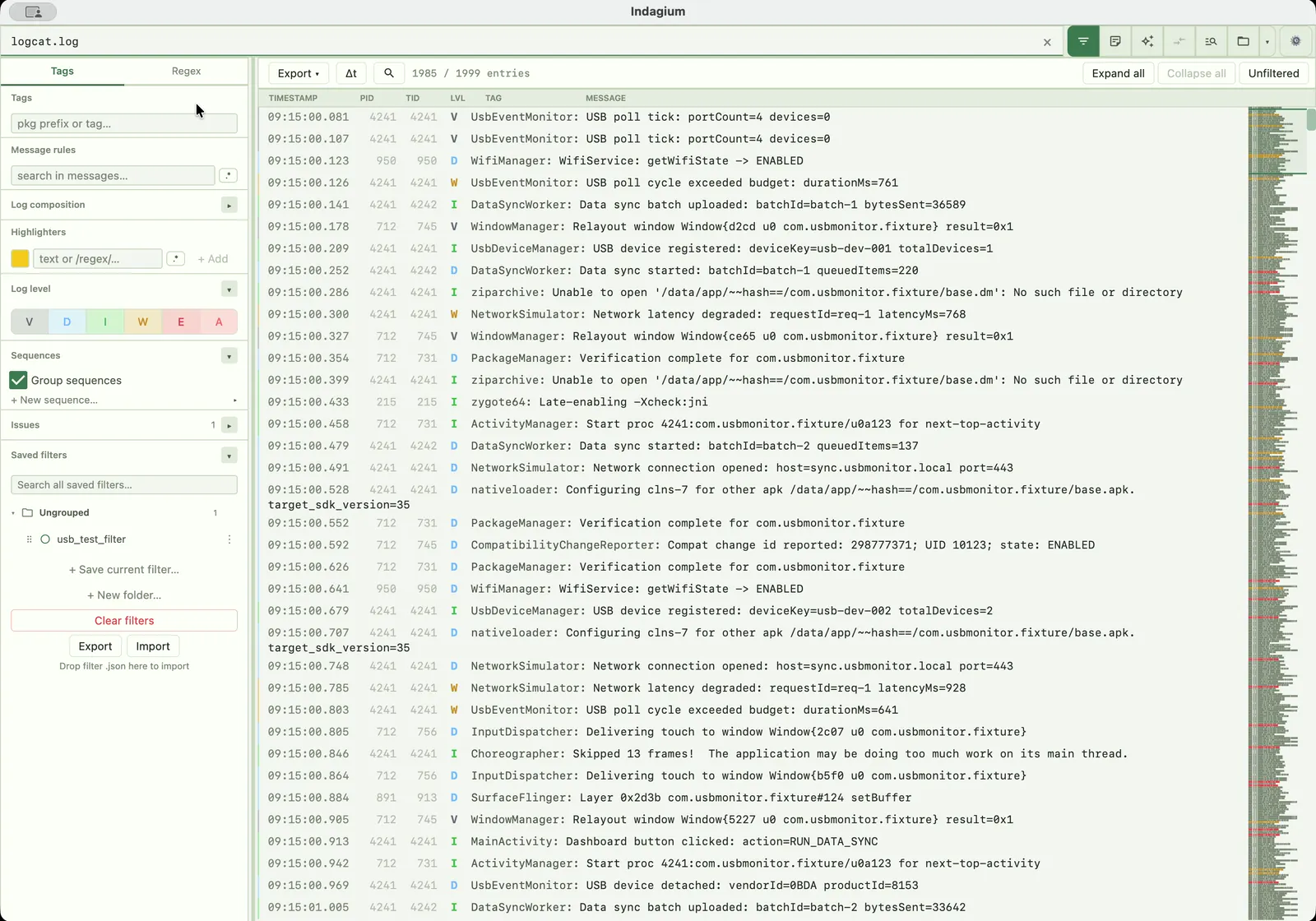The image size is (1316, 921).
Task: Expand the Log composition section
Action: coord(229,205)
